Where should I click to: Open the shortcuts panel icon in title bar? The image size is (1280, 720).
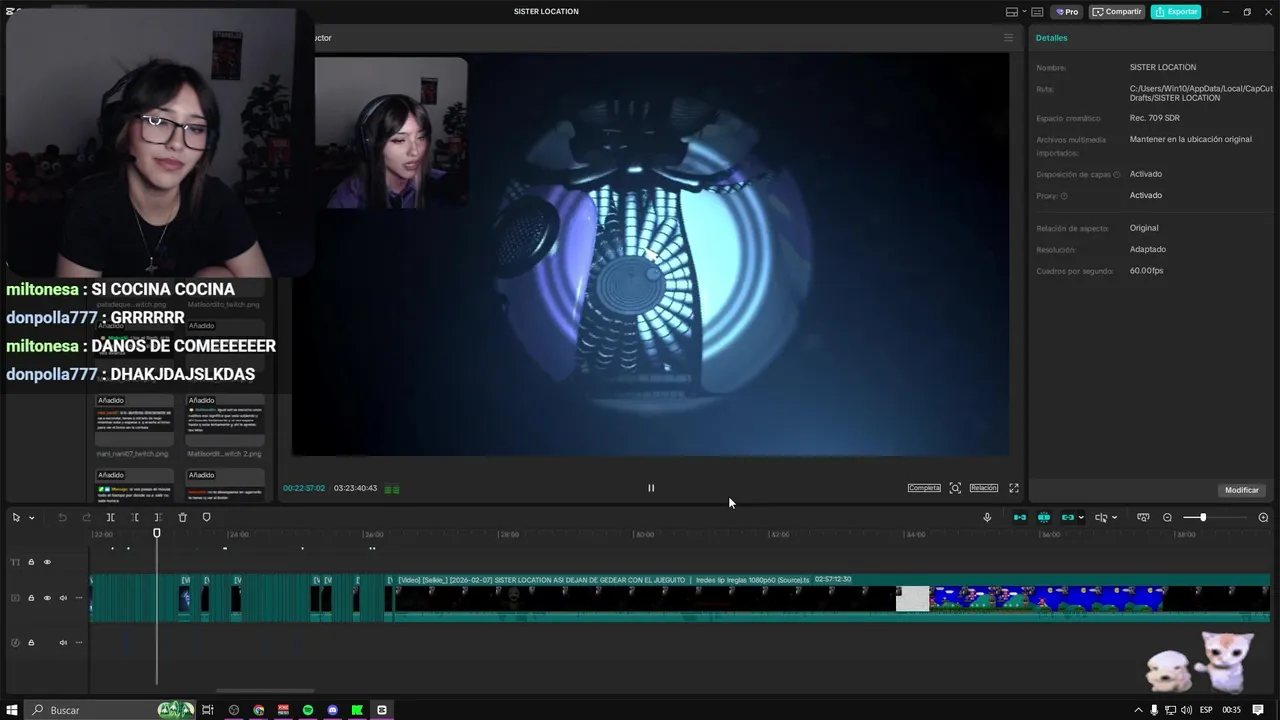coord(1037,12)
